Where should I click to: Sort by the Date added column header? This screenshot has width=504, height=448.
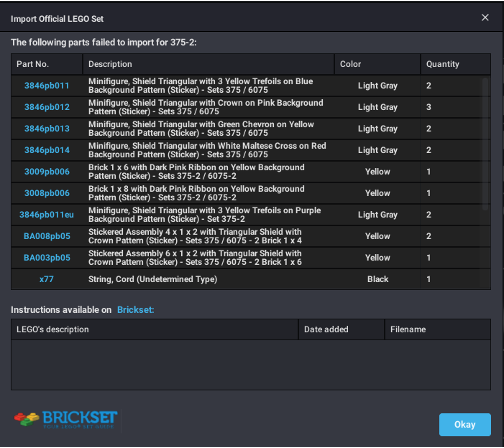tap(341, 329)
